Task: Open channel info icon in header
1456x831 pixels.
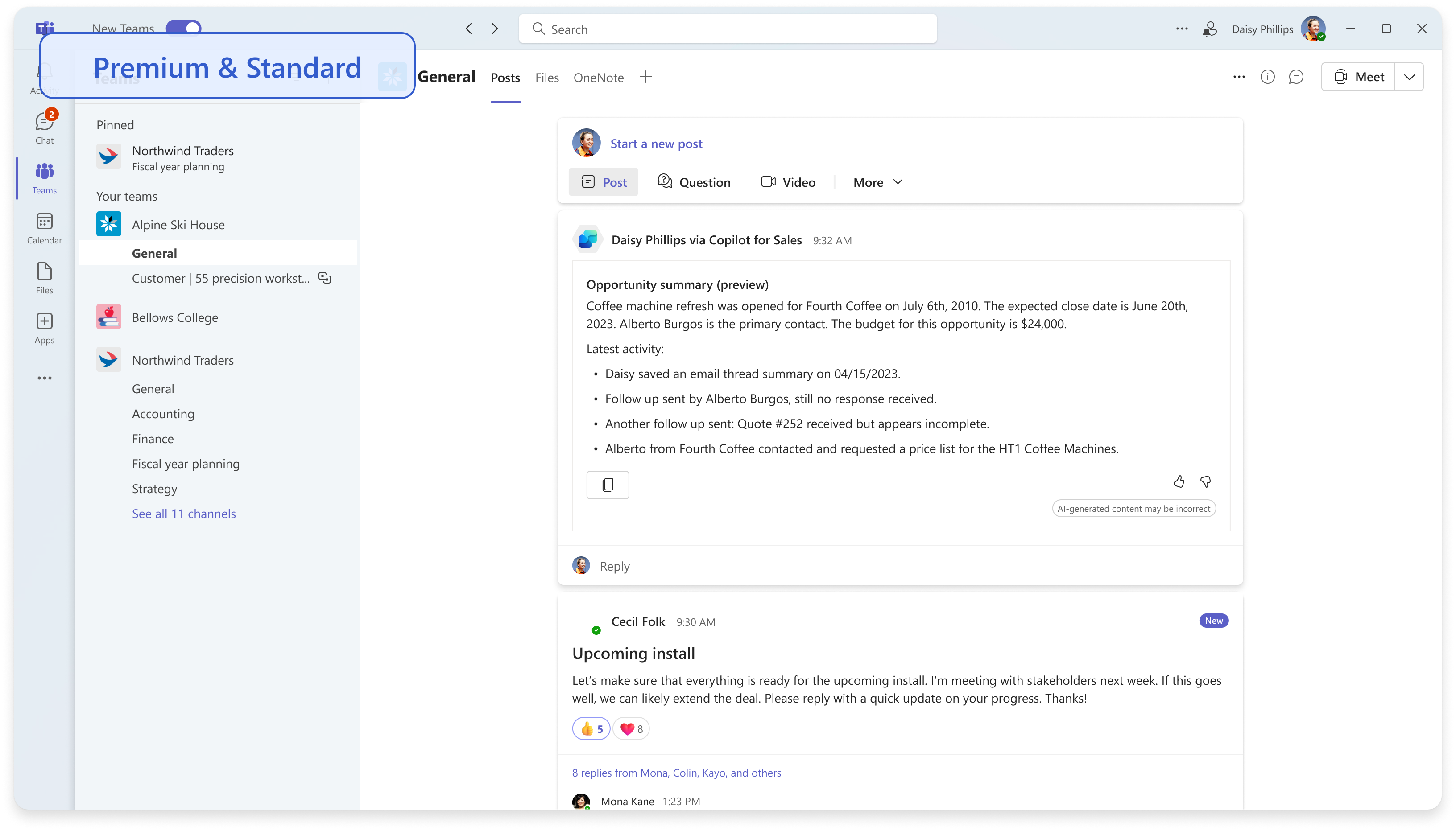Action: pyautogui.click(x=1267, y=77)
